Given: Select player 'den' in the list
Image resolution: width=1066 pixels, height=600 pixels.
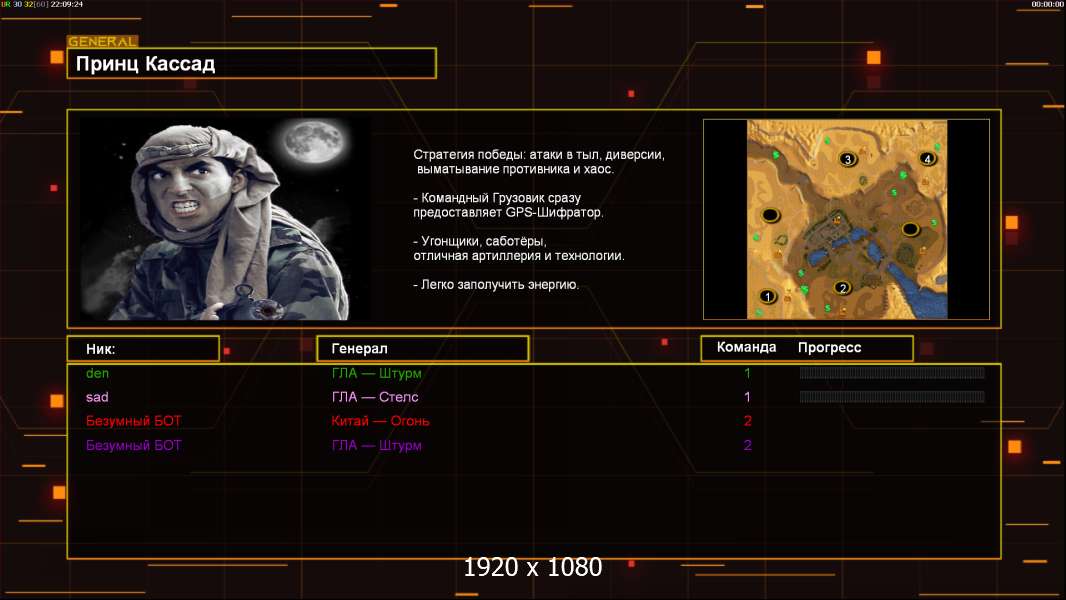Looking at the screenshot, I should 97,373.
